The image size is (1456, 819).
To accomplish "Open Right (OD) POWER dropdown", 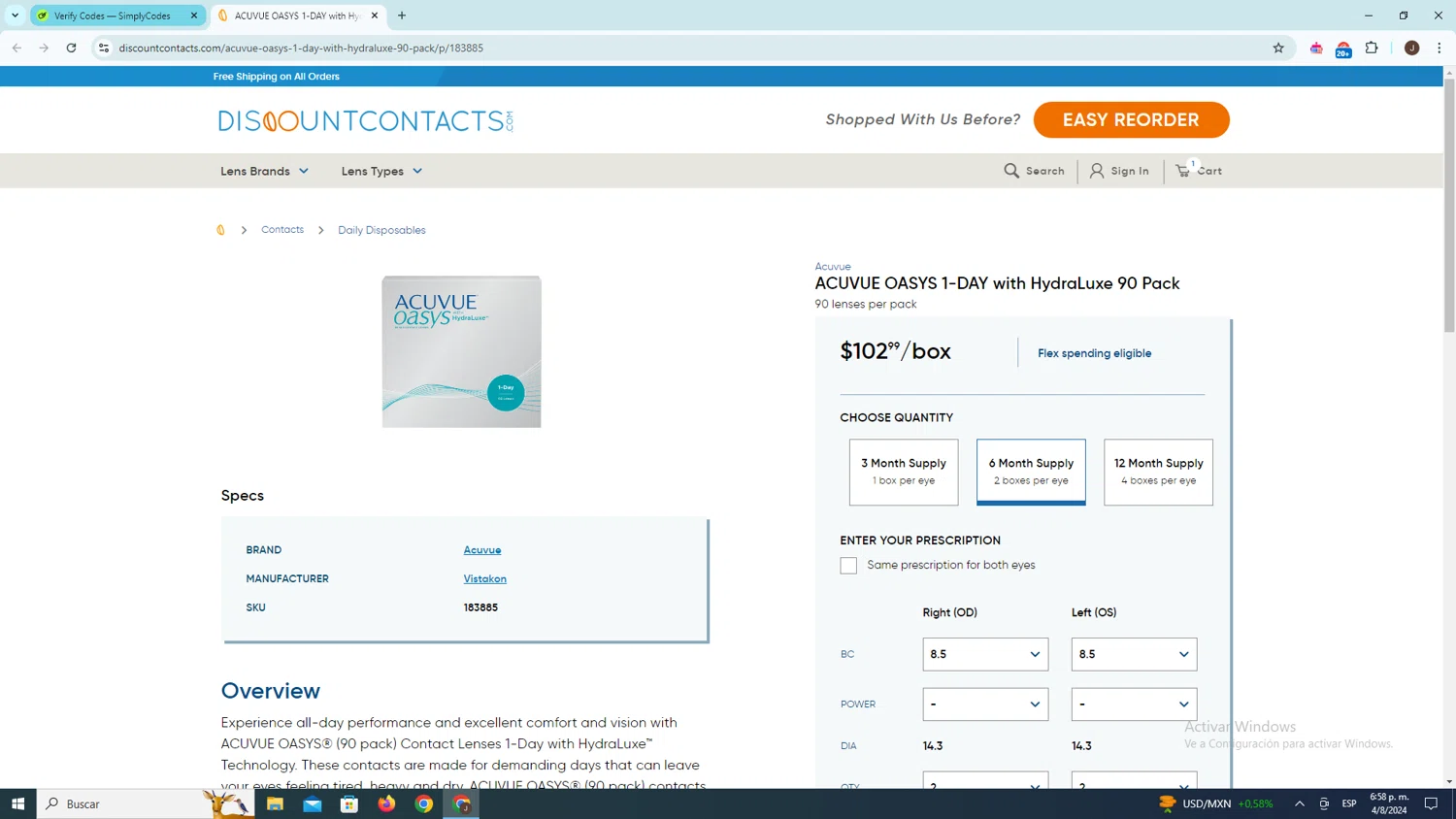I will point(985,704).
